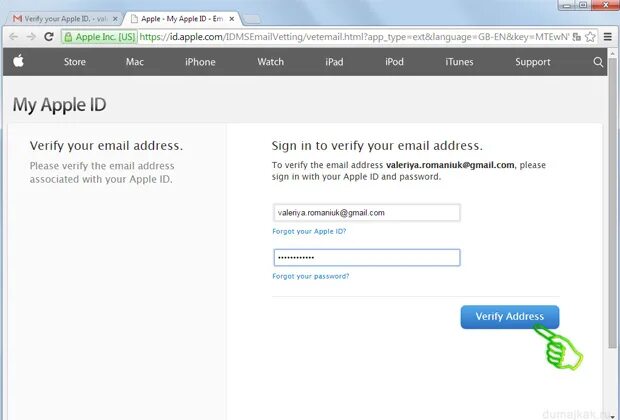Click the password input field
Screen dimensions: 620x420
point(367,257)
